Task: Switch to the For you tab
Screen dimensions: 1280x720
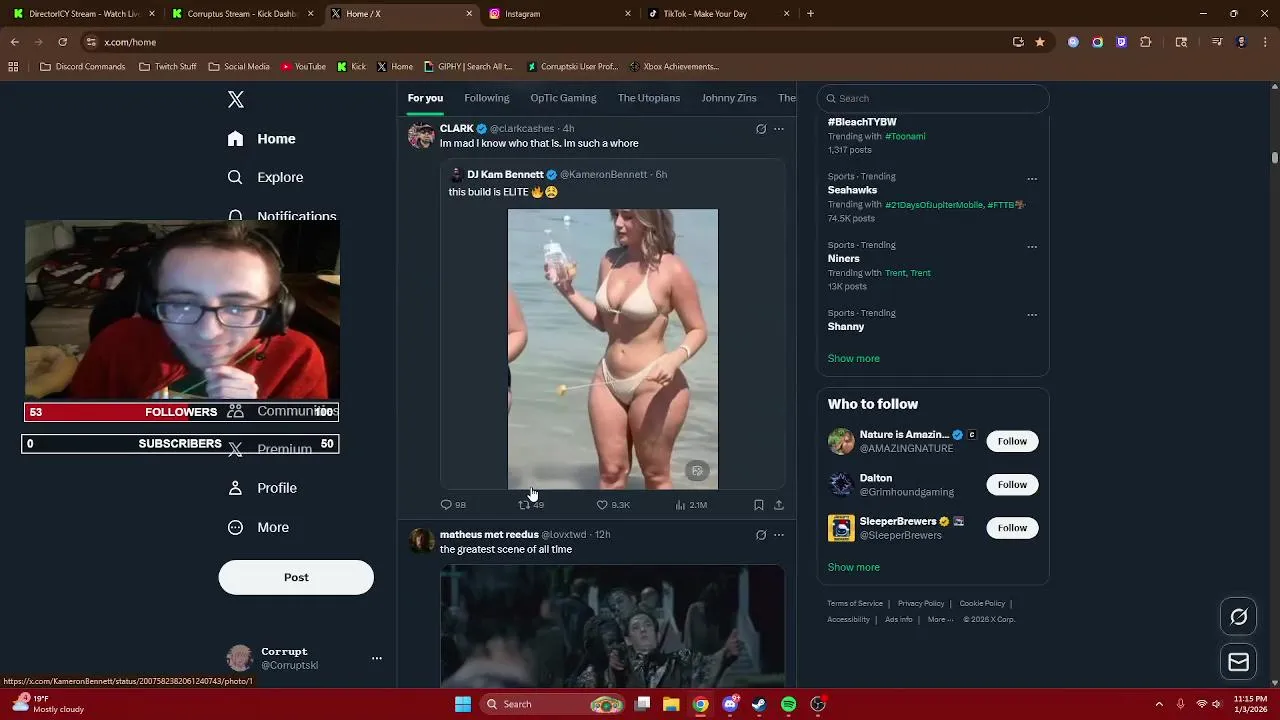Action: (x=425, y=98)
